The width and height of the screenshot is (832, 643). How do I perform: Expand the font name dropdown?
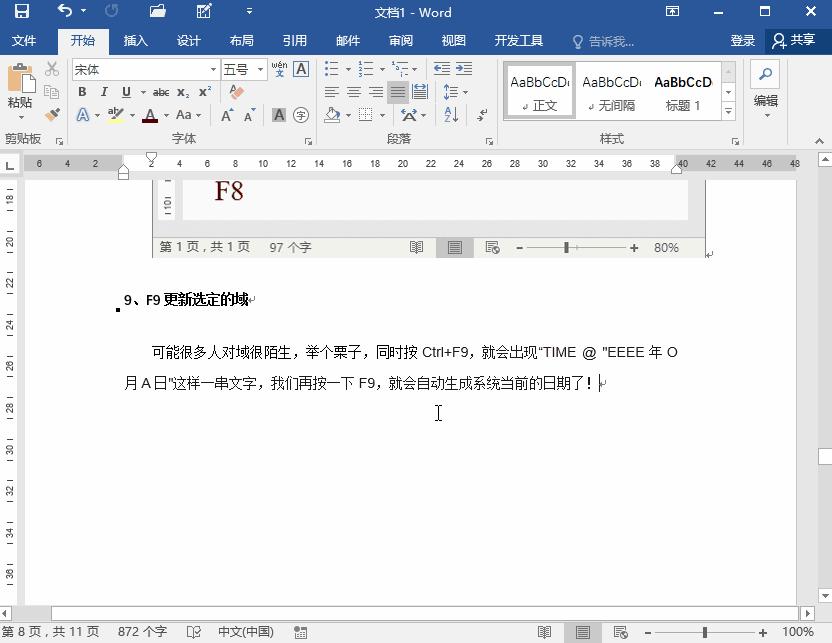(x=213, y=68)
